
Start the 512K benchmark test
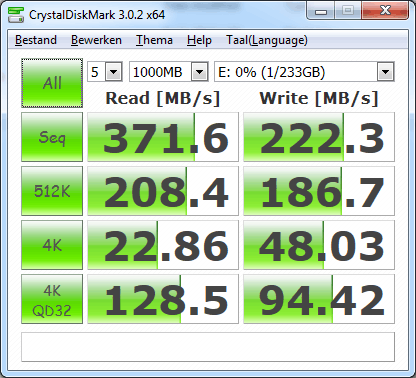[52, 191]
